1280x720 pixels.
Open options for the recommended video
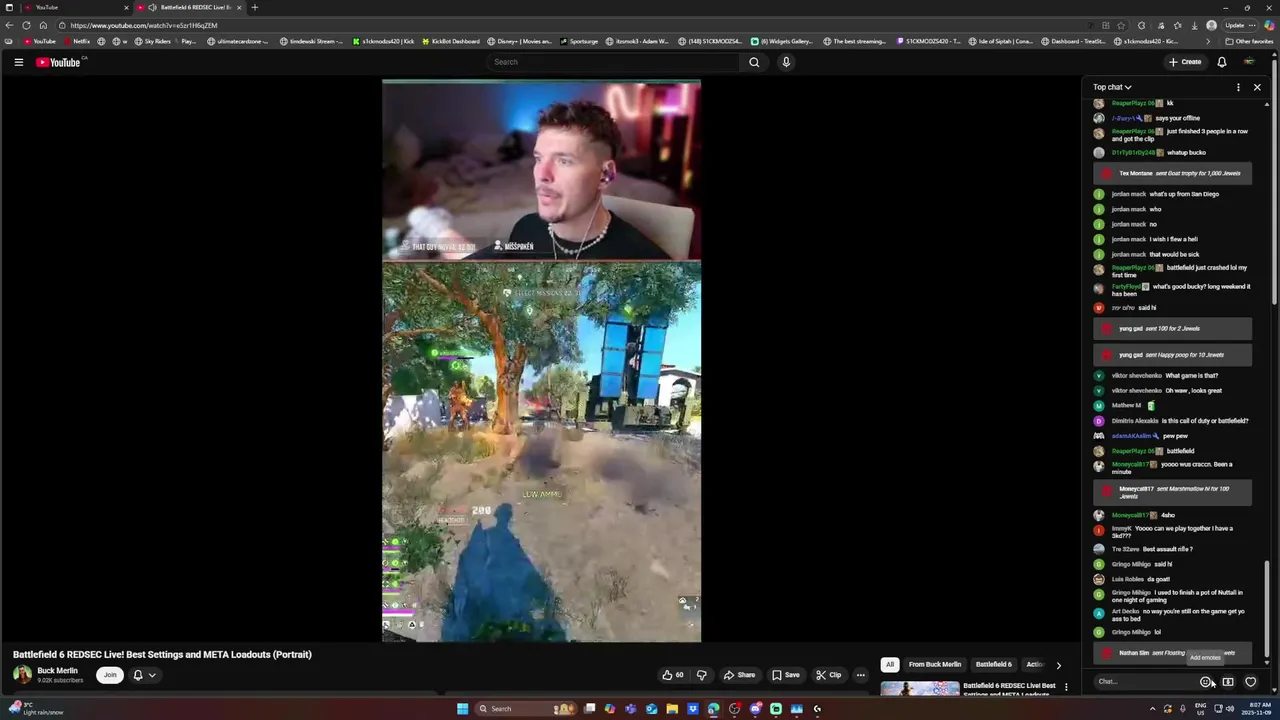tap(1066, 687)
